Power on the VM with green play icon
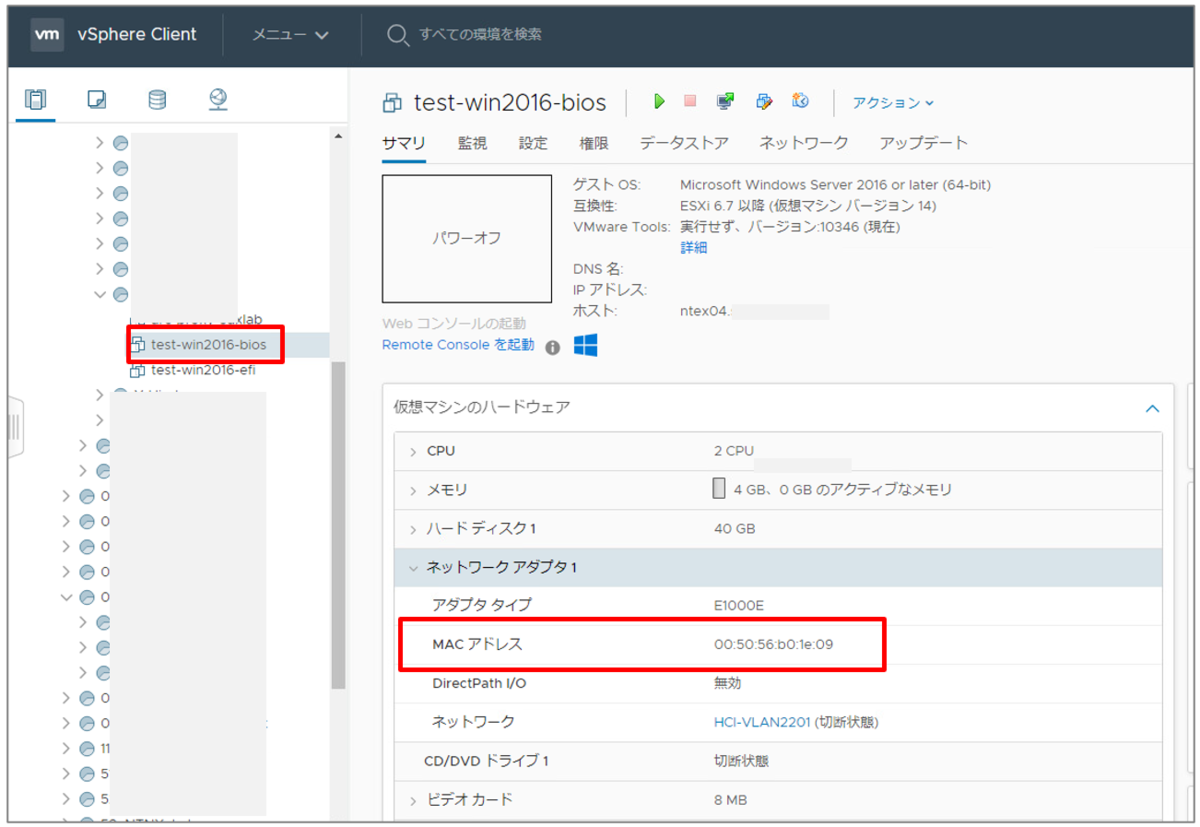1200x827 pixels. [x=659, y=101]
